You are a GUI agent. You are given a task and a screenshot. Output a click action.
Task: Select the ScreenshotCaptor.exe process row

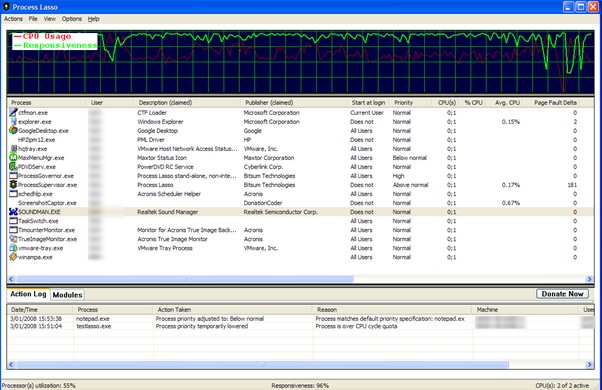tap(300, 203)
